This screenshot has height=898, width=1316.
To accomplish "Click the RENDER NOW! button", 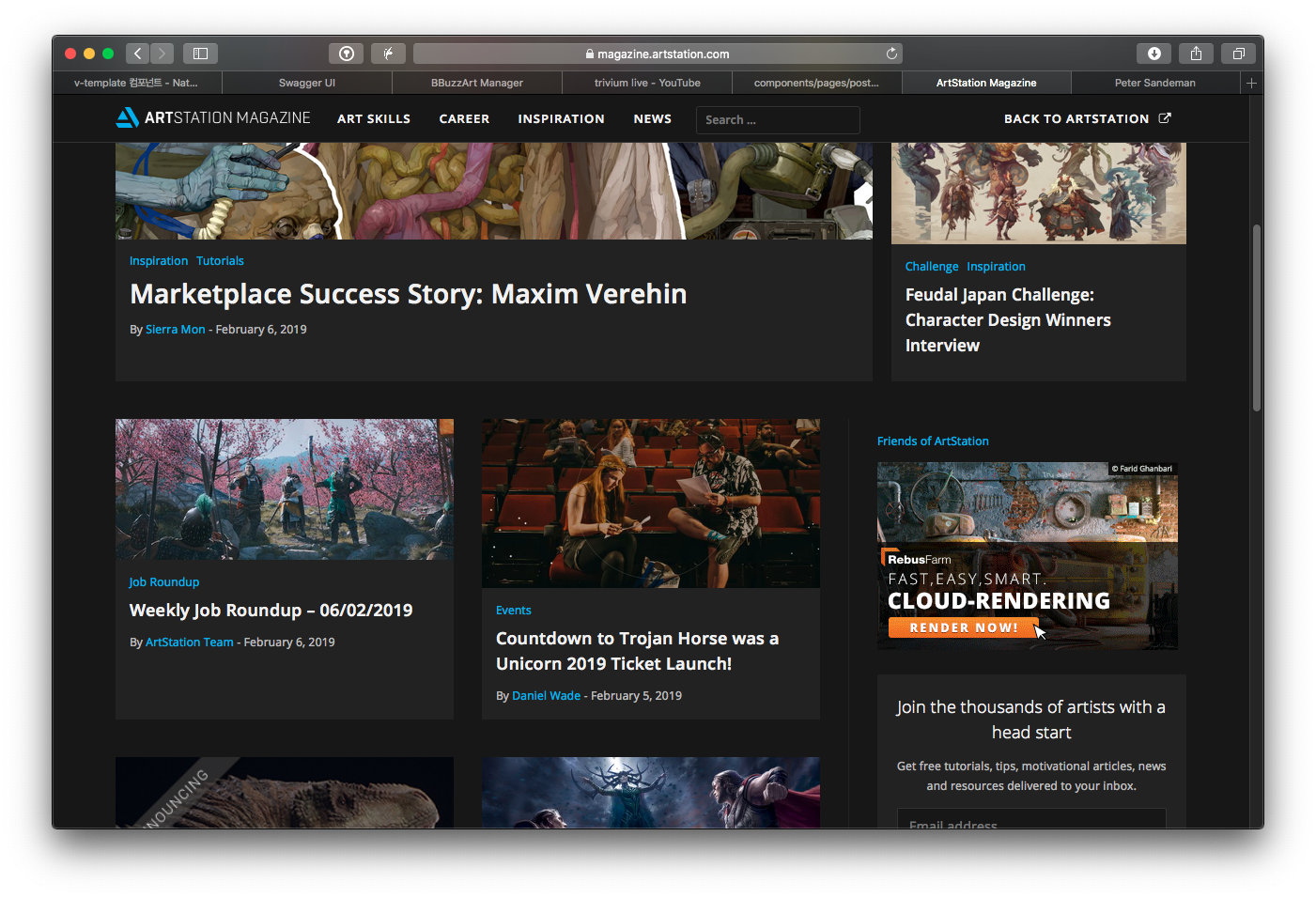I will click(964, 627).
